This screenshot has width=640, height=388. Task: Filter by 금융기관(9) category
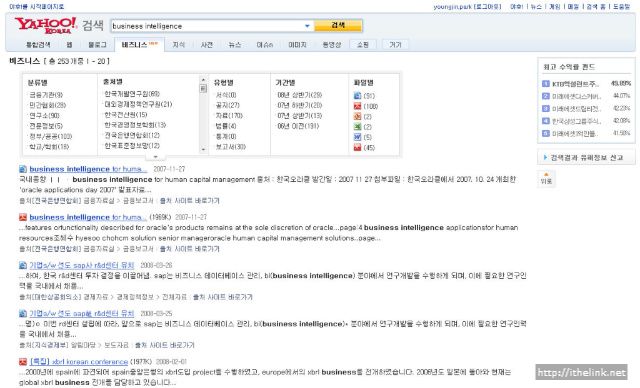46,95
